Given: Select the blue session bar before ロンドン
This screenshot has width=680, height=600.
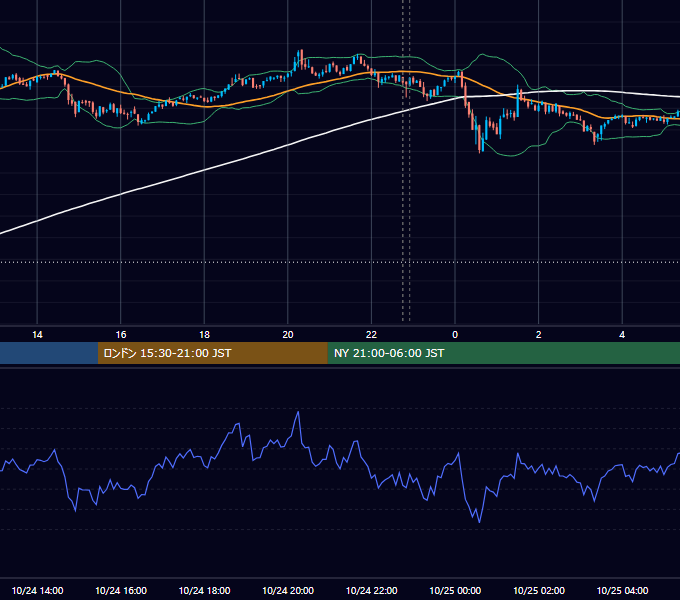Looking at the screenshot, I should [49, 353].
